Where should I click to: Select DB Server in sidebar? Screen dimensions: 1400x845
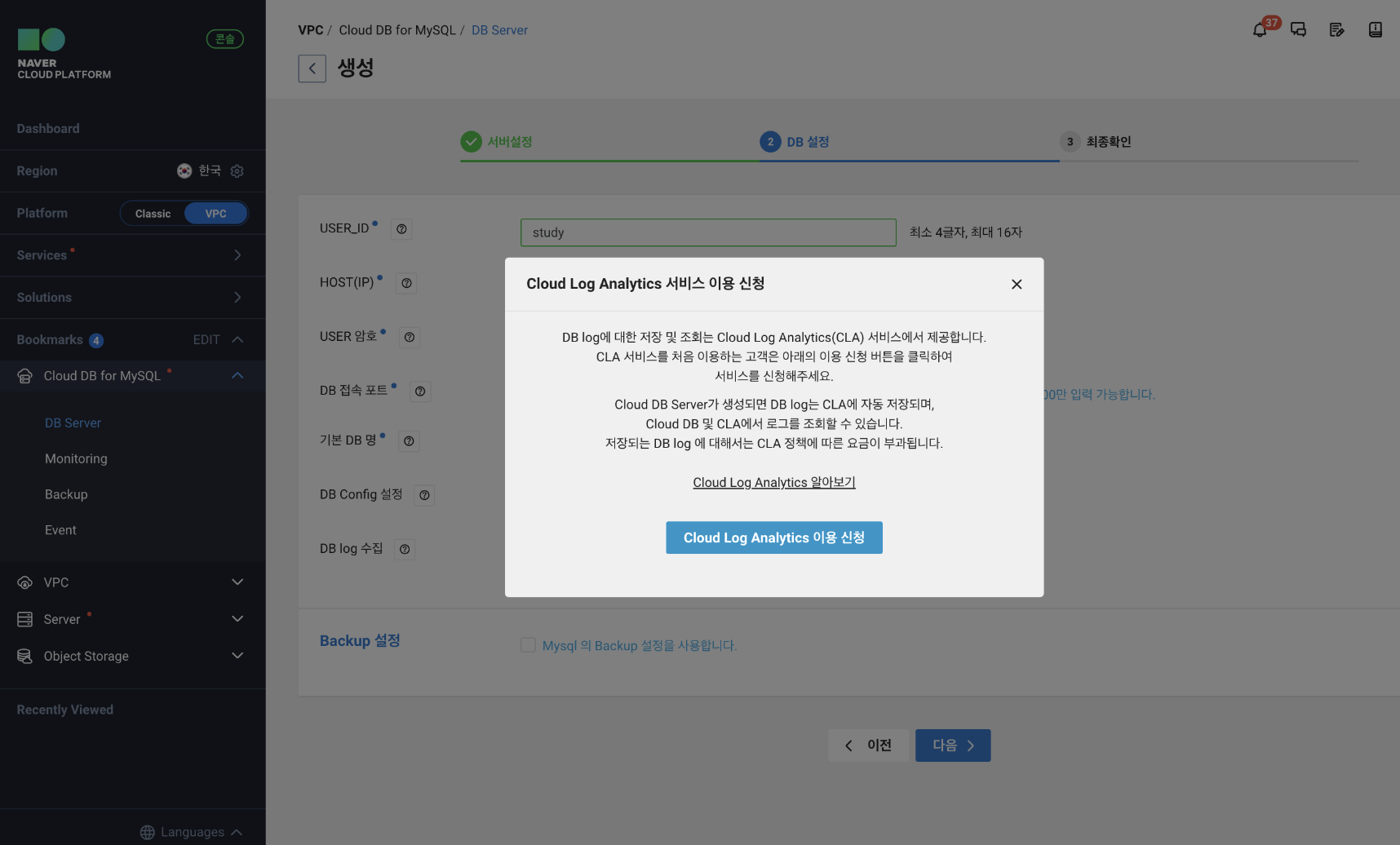[x=73, y=423]
